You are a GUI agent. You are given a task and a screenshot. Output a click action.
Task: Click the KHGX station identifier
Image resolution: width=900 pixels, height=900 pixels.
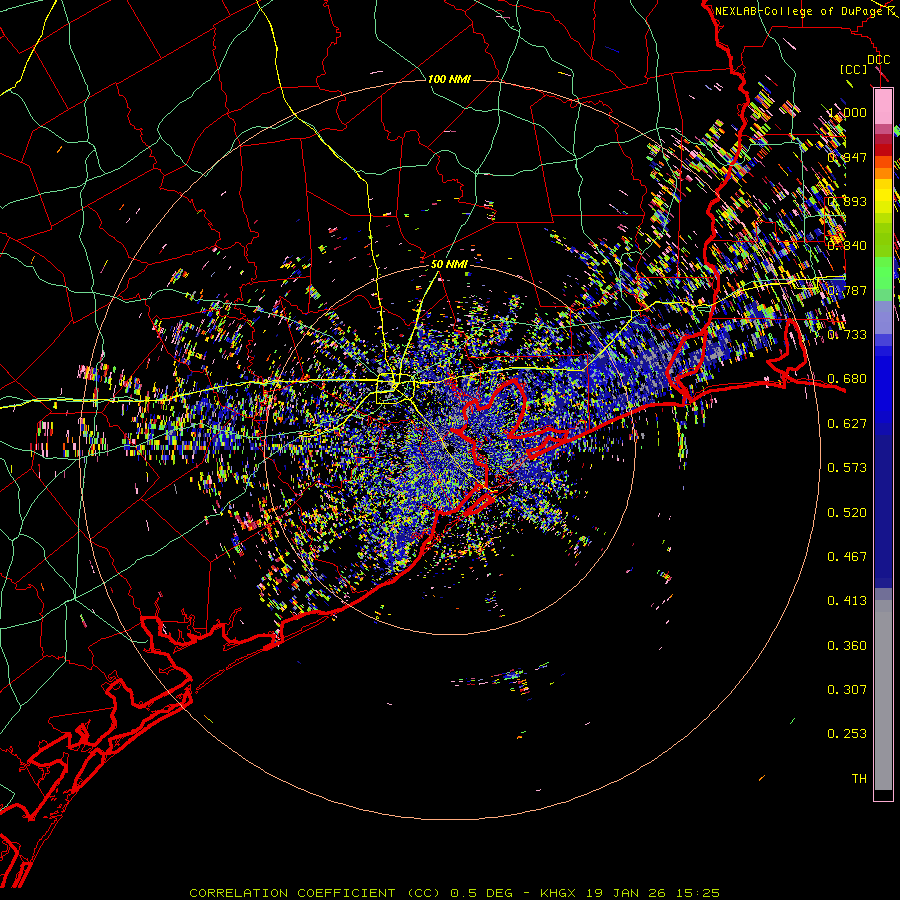click(558, 893)
